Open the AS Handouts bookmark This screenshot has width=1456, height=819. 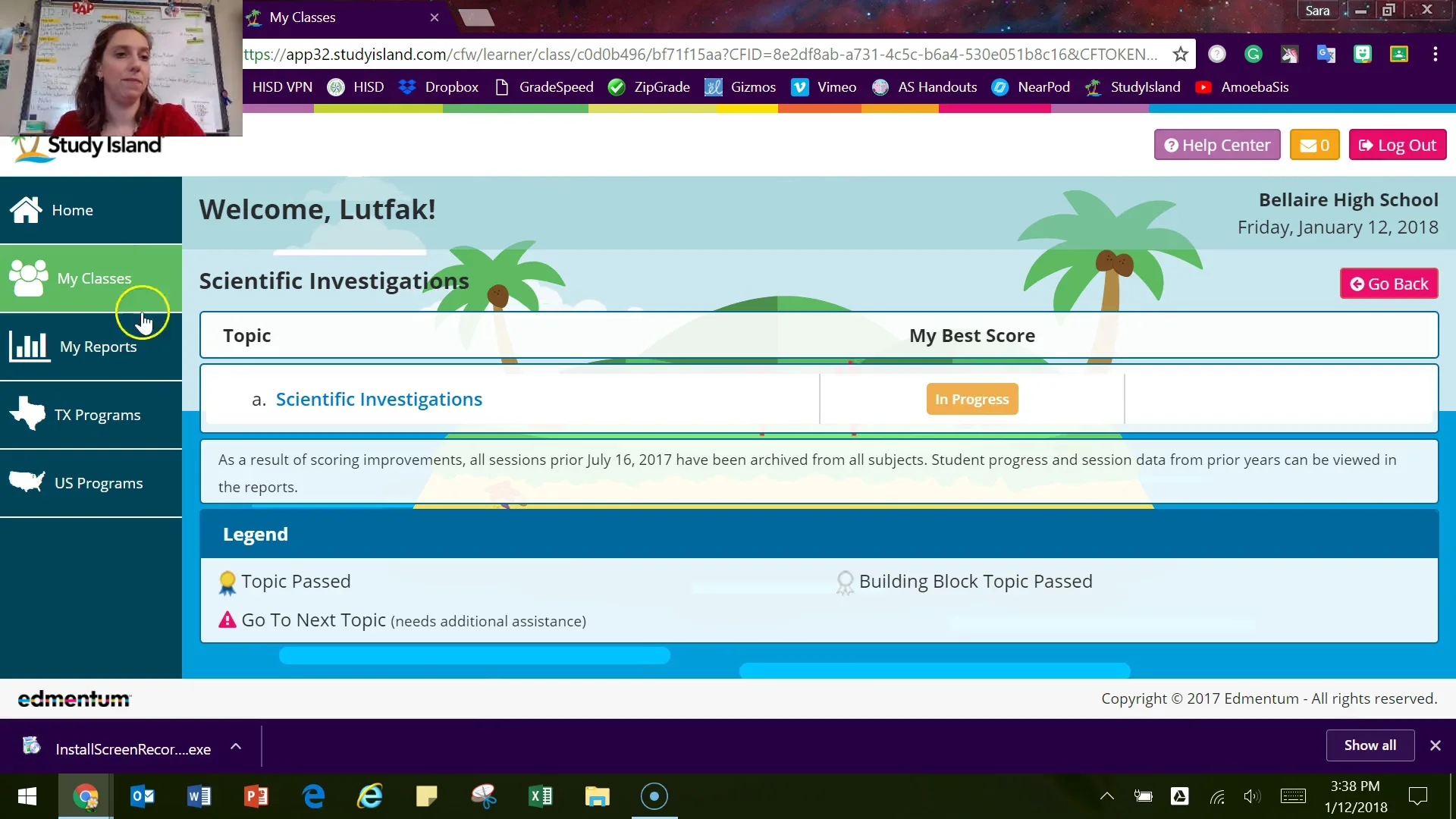(x=925, y=87)
